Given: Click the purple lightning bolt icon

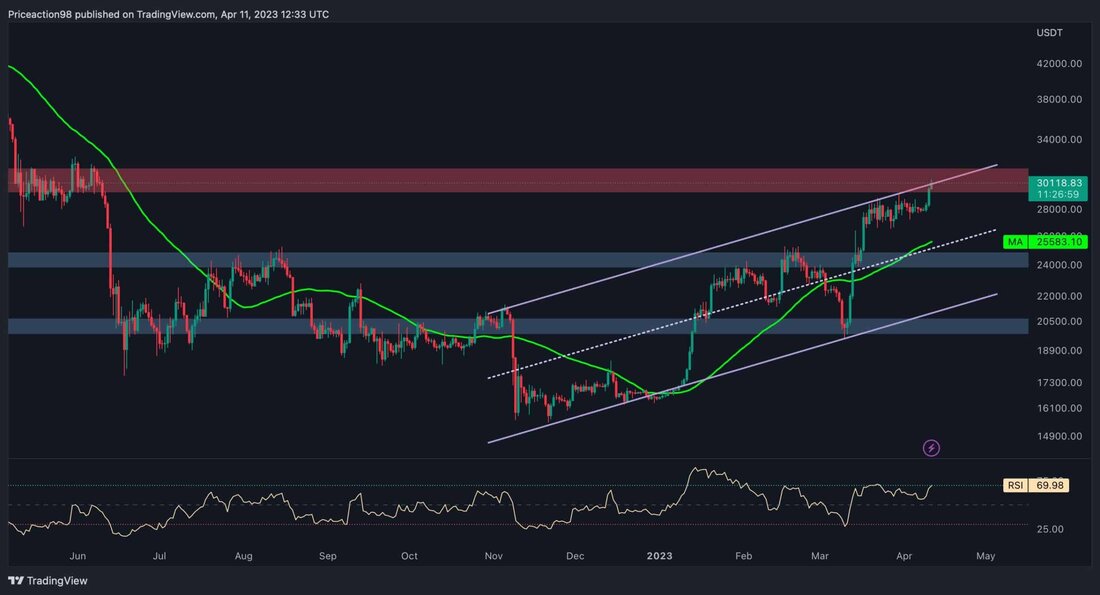Looking at the screenshot, I should (x=931, y=448).
